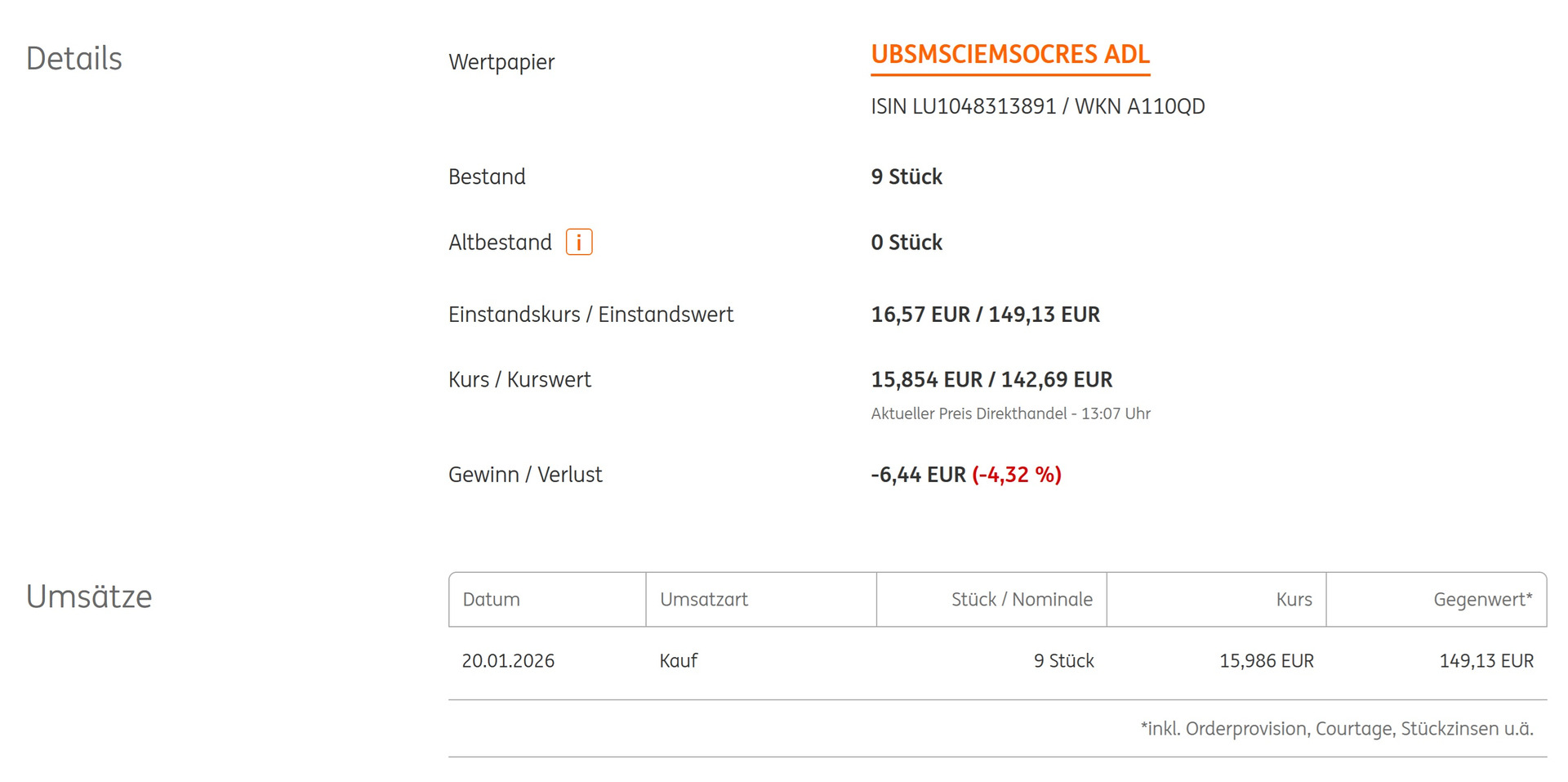Click the 15,854 EUR / 142,69 EUR value
Image resolution: width=1568 pixels, height=782 pixels.
991,380
